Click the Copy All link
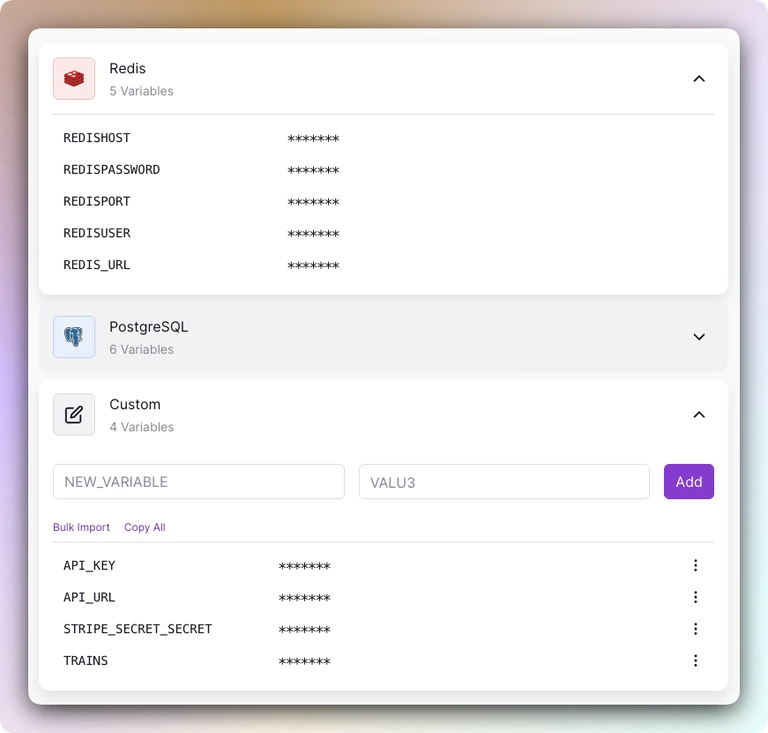 tap(144, 527)
